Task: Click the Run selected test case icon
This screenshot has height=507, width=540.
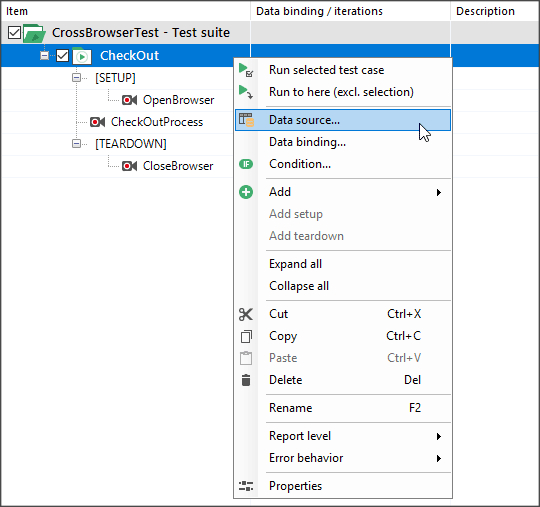Action: click(246, 70)
